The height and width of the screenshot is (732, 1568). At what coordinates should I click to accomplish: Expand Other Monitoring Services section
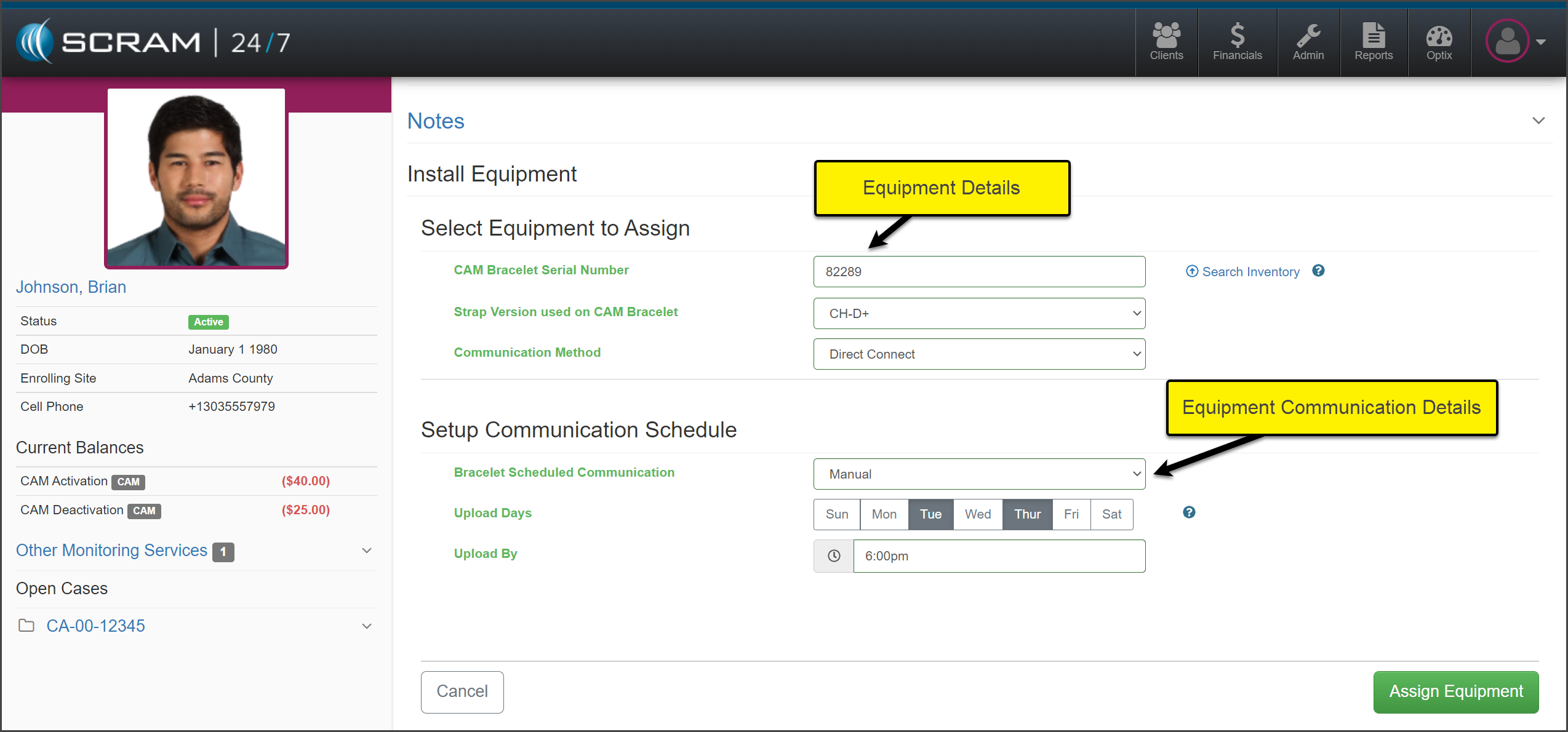pyautogui.click(x=367, y=551)
